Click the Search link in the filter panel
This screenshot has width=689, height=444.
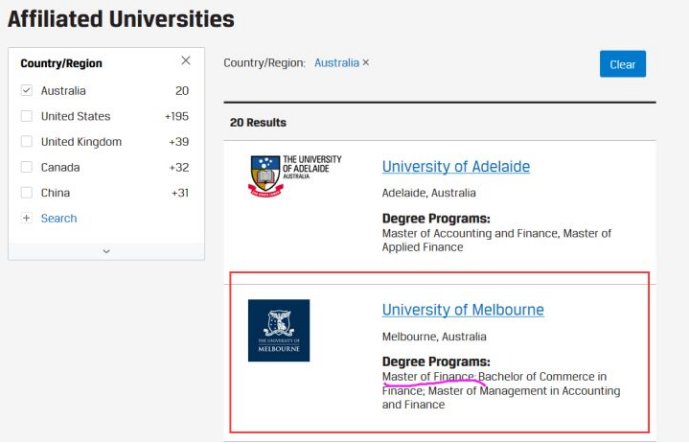tap(59, 218)
